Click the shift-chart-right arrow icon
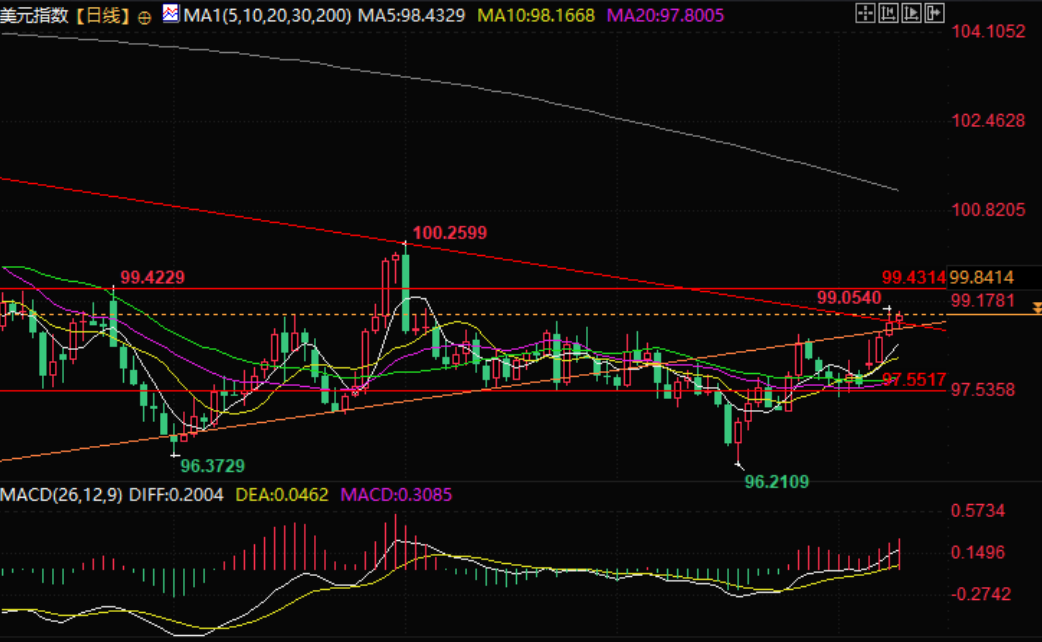This screenshot has width=1042, height=642. 934,14
